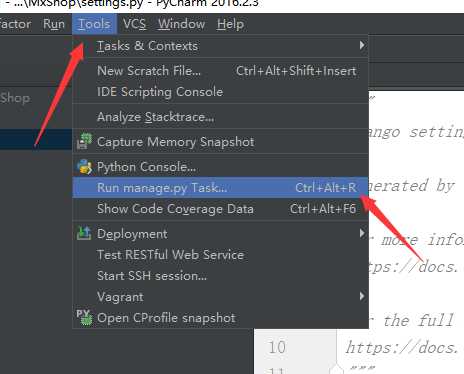This screenshot has width=464, height=374.
Task: Choose New Scratch File option
Action: [x=220, y=71]
